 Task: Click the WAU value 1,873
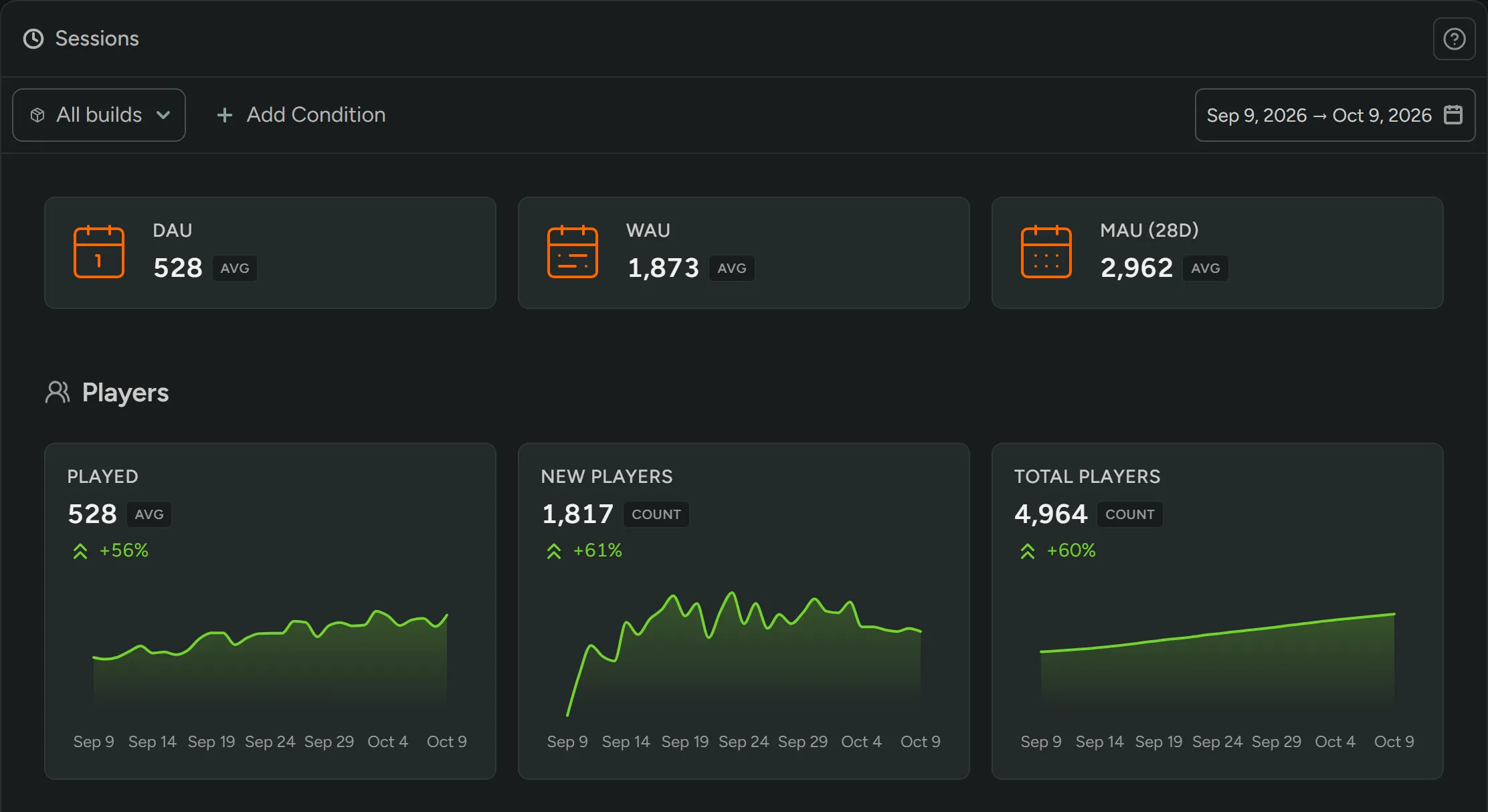click(663, 268)
